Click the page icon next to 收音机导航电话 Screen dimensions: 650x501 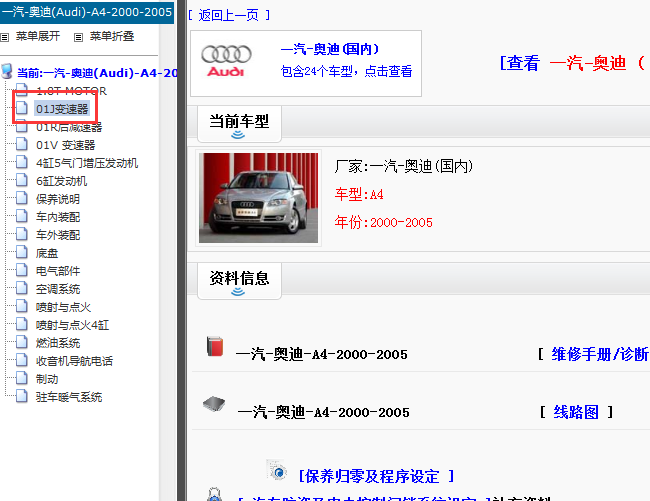click(x=22, y=360)
